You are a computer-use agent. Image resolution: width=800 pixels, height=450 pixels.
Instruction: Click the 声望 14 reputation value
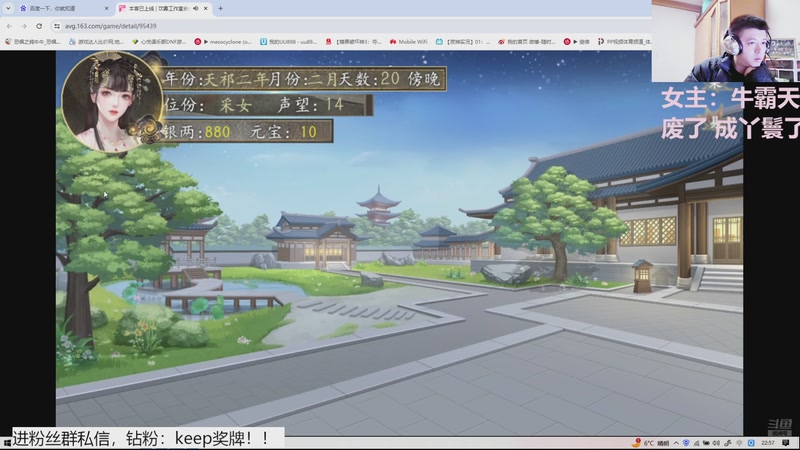tap(311, 105)
